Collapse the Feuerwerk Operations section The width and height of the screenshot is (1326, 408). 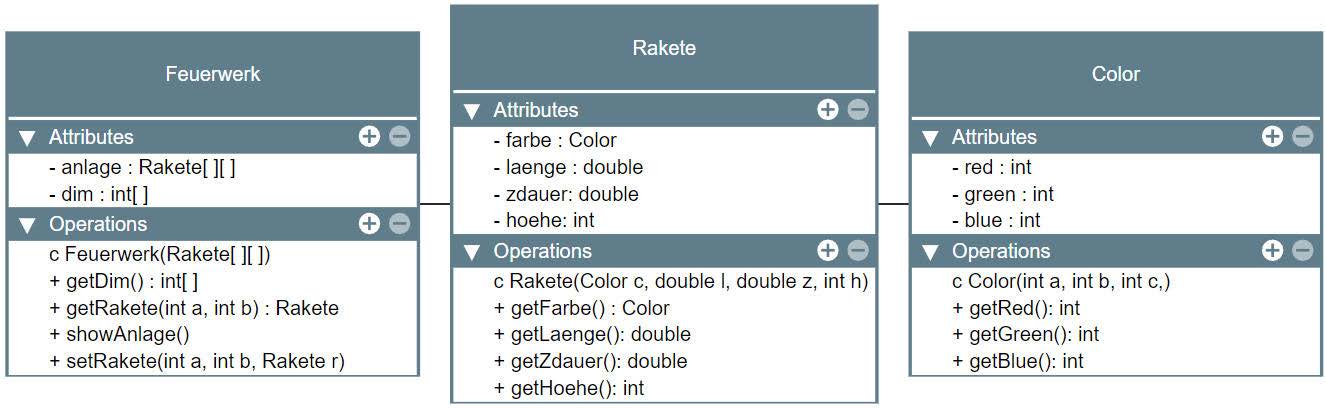coord(28,225)
